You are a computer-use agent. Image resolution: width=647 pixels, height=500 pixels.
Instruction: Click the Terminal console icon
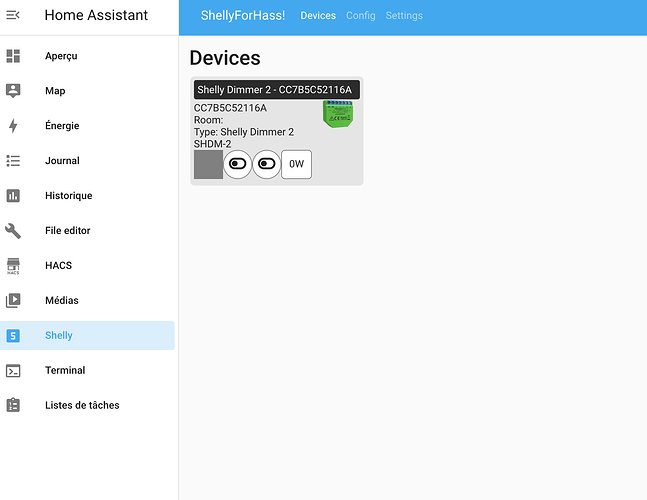(13, 370)
